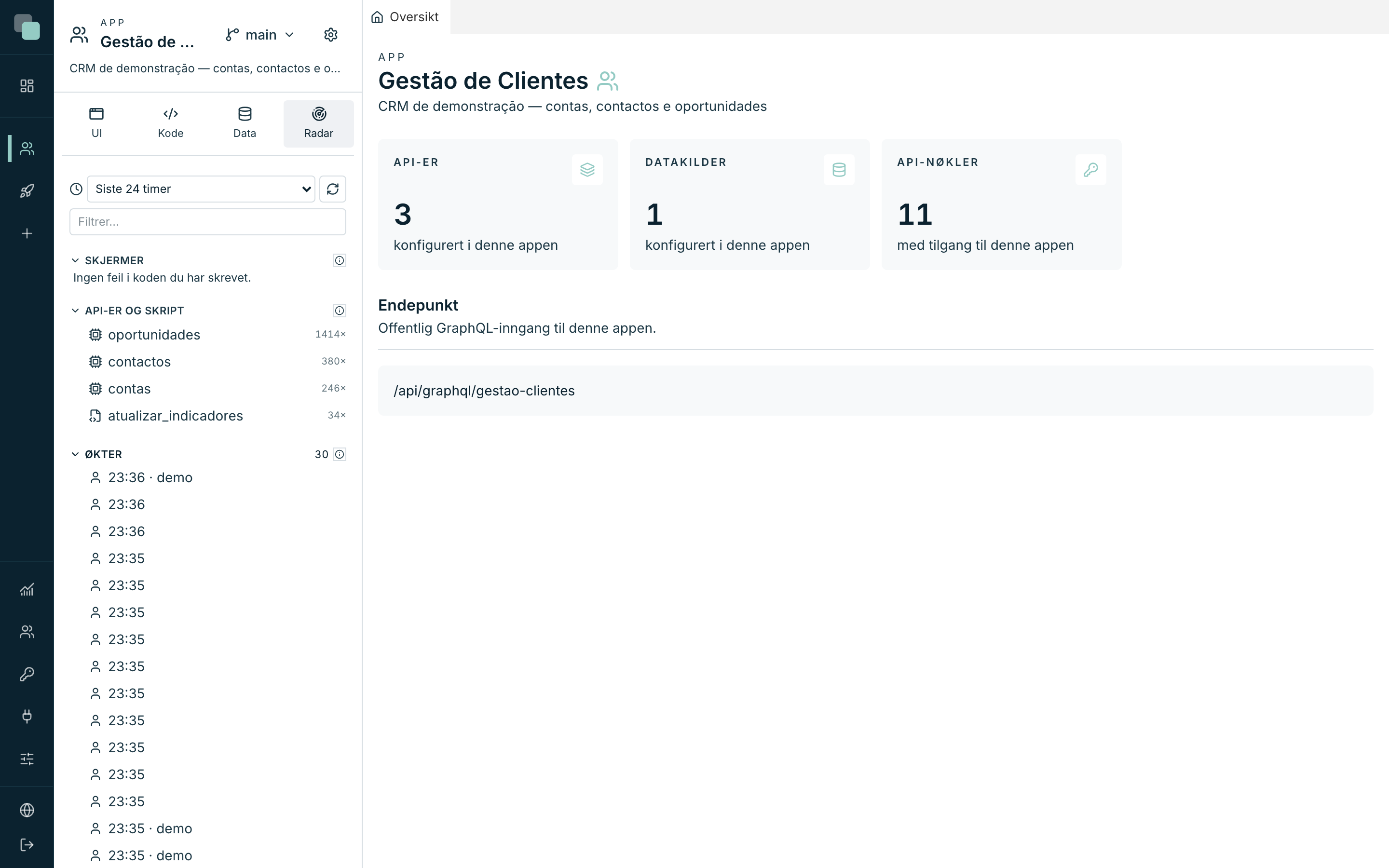Click the app logo in the sidebar
This screenshot has width=1389, height=868.
(x=27, y=27)
